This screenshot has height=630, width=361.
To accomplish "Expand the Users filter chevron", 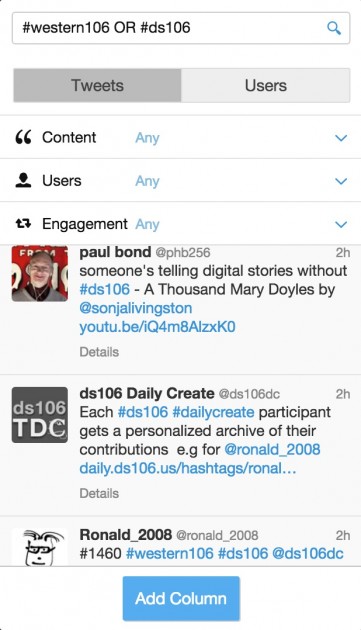I will click(341, 181).
